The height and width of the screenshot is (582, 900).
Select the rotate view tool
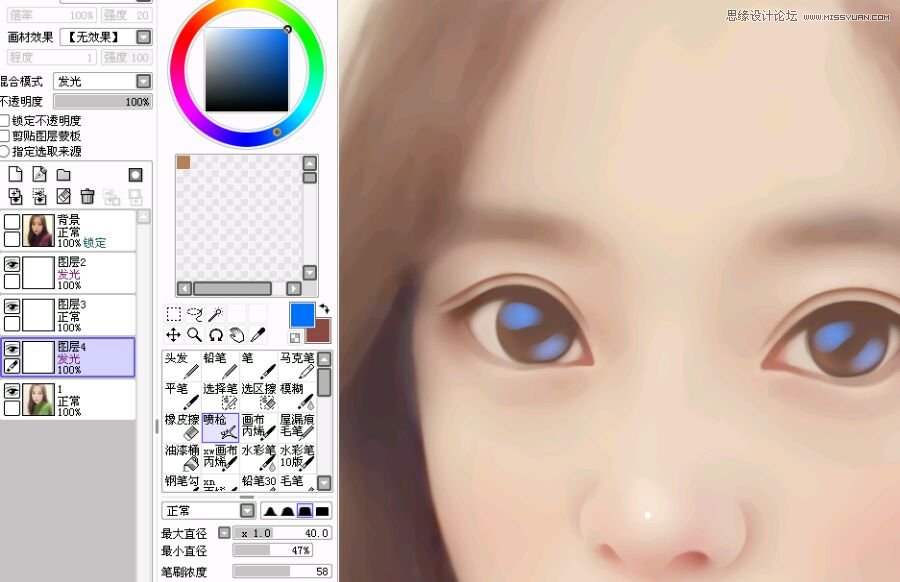point(216,335)
